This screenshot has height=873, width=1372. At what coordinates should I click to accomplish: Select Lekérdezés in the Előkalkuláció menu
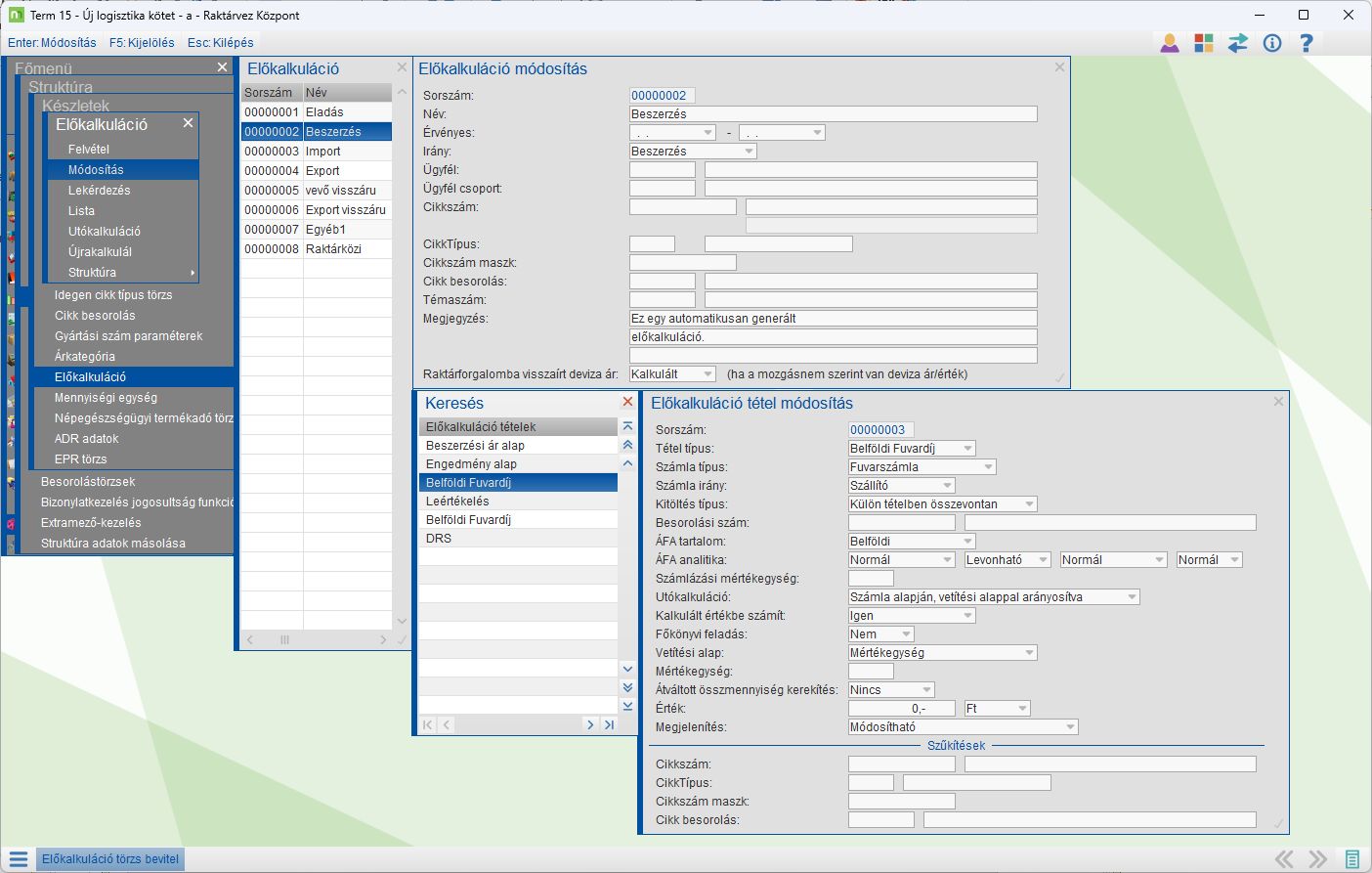coord(99,191)
